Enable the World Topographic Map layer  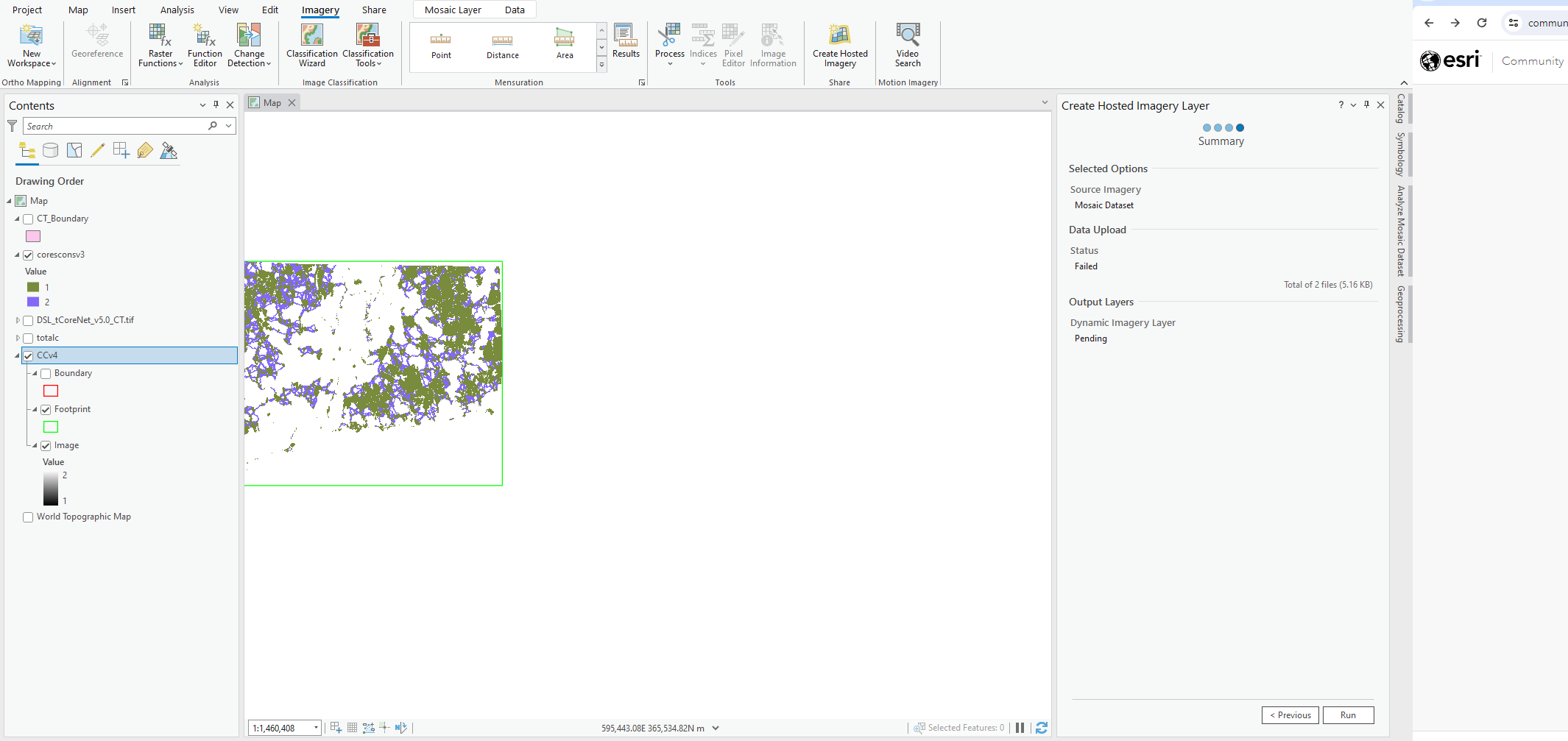tap(28, 517)
